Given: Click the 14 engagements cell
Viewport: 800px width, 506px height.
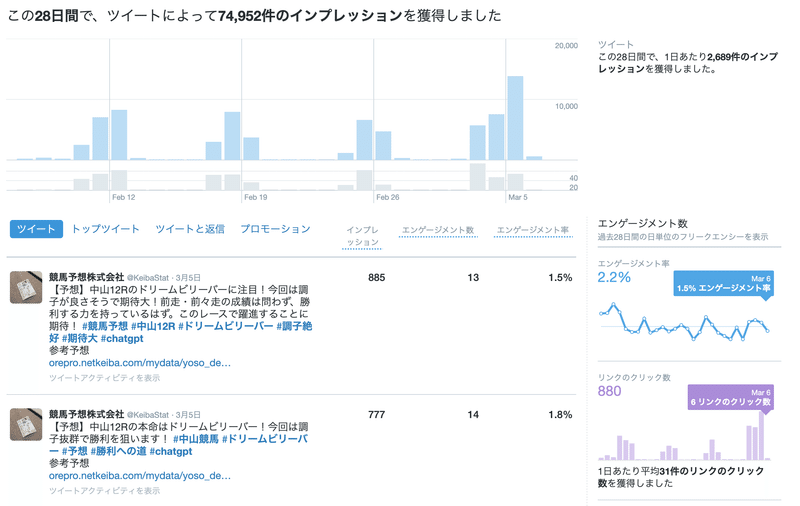Looking at the screenshot, I should [473, 415].
